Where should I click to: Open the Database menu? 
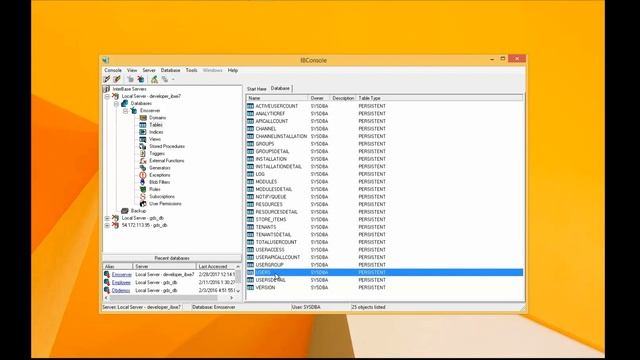(x=171, y=70)
